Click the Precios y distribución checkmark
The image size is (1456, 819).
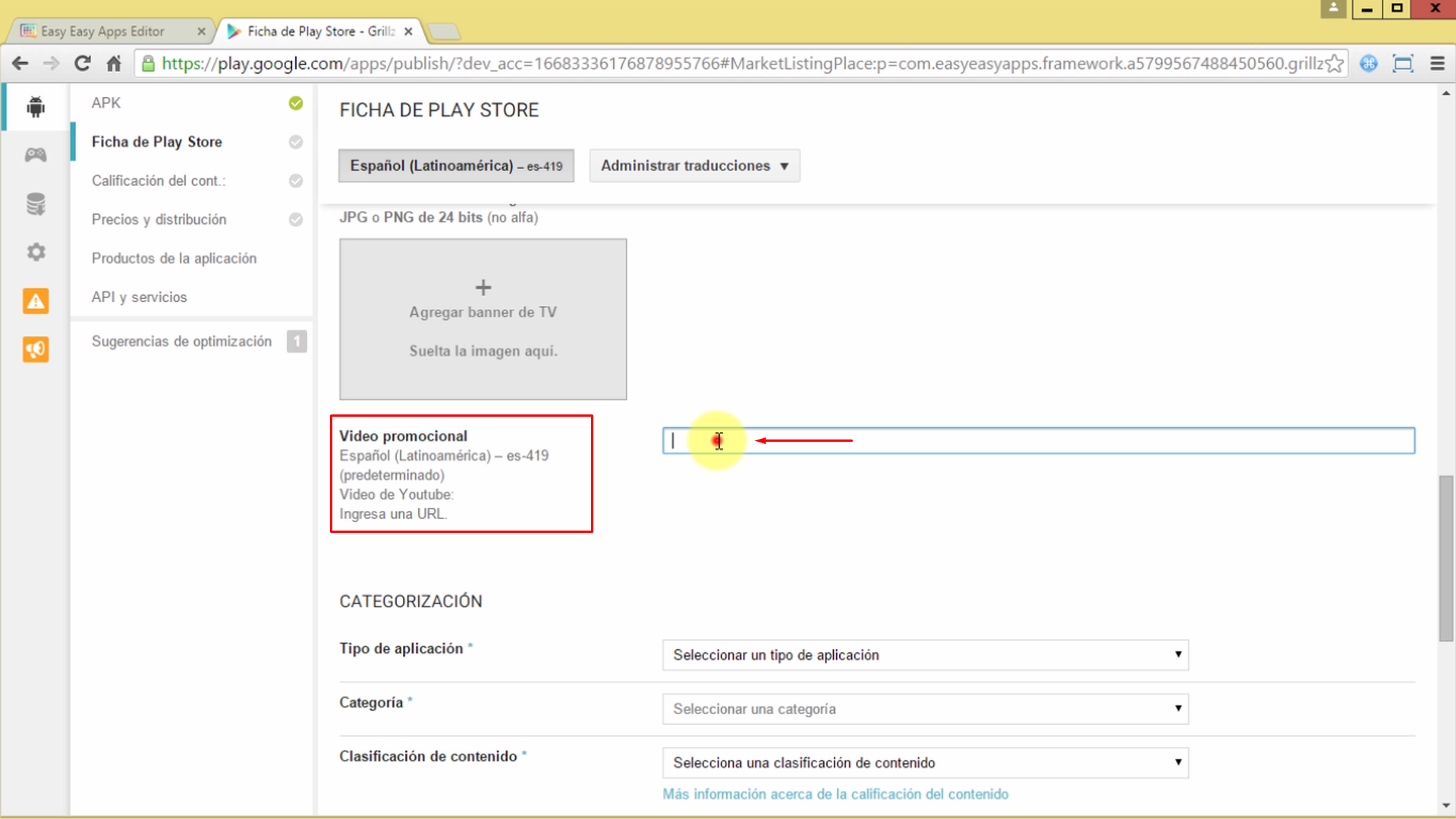[x=296, y=219]
